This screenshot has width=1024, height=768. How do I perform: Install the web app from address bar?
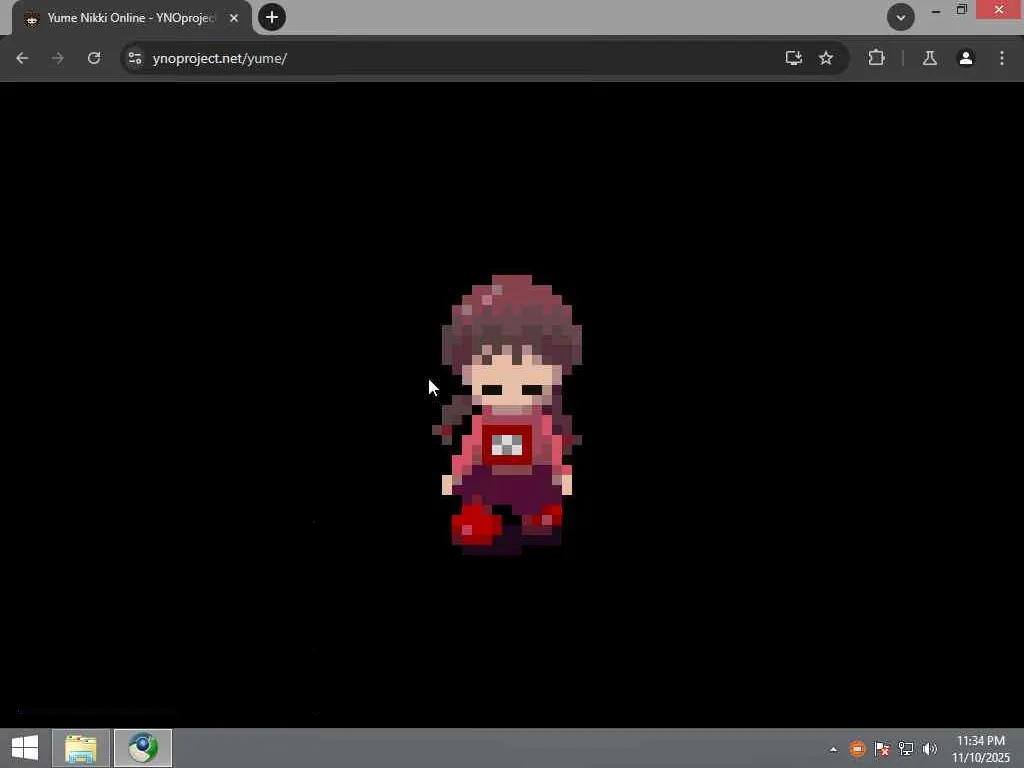[793, 58]
